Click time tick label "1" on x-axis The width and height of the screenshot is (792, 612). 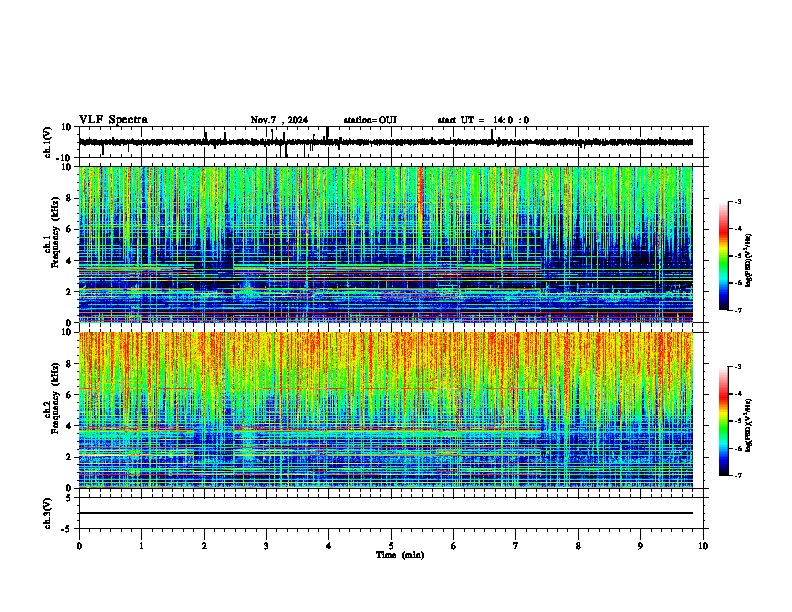pos(141,546)
